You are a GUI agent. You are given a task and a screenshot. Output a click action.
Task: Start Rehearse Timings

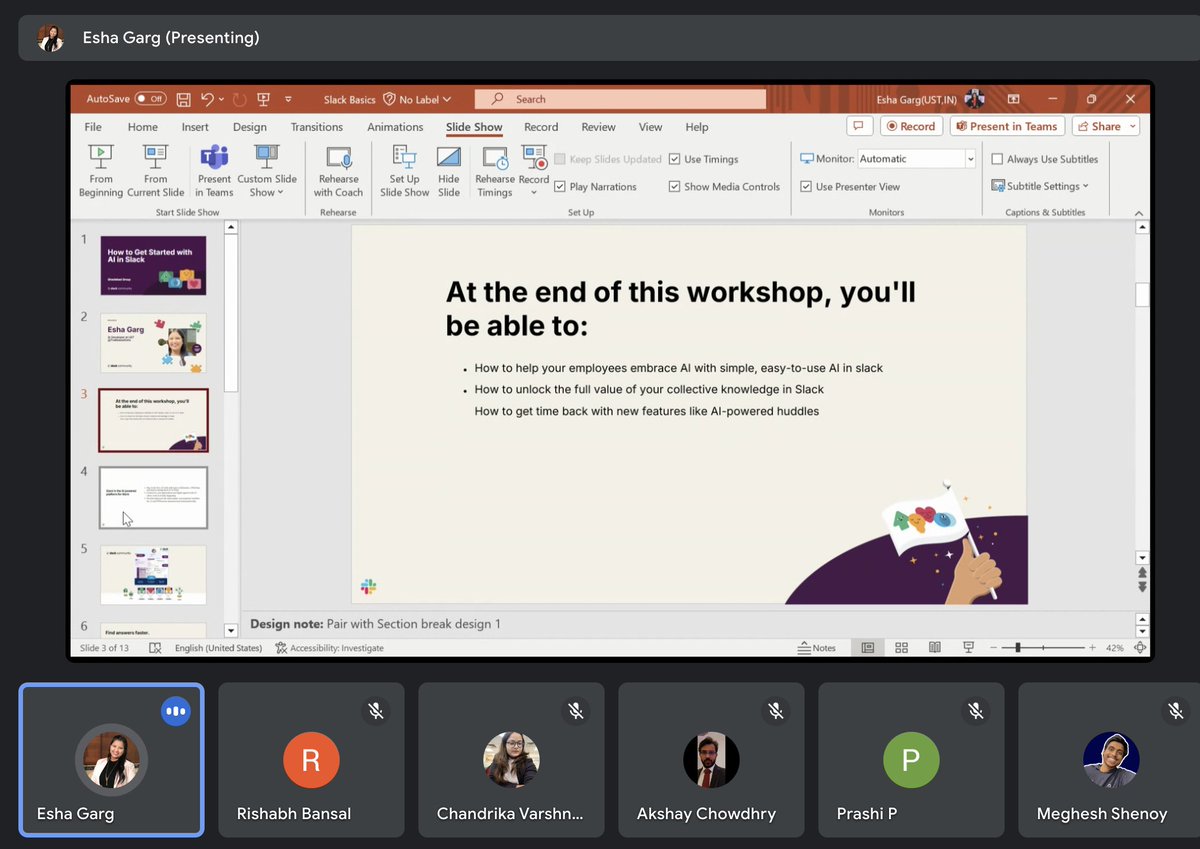(495, 171)
